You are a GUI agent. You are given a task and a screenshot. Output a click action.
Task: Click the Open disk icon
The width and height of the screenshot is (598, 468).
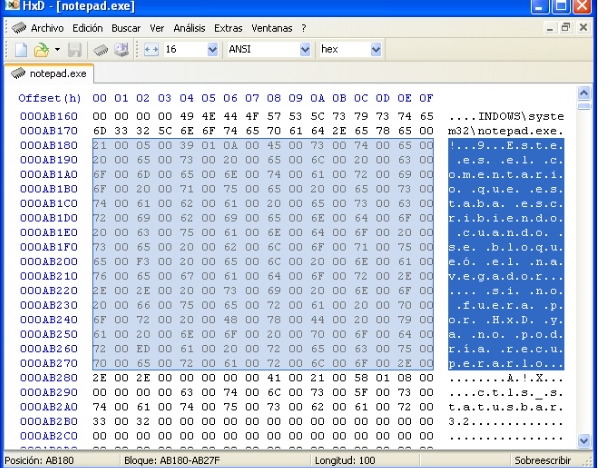[121, 50]
